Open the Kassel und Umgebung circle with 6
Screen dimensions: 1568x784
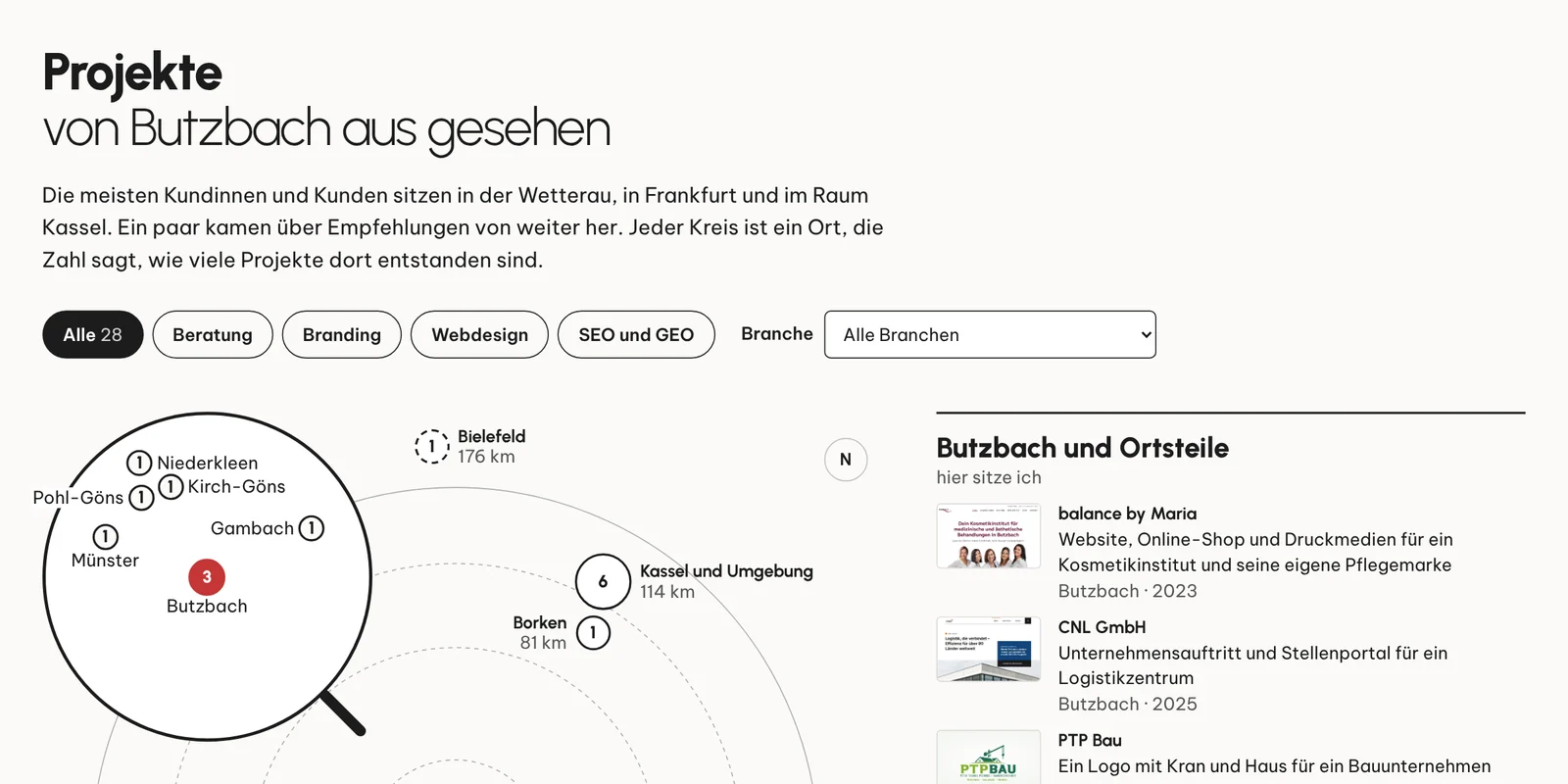coord(603,581)
